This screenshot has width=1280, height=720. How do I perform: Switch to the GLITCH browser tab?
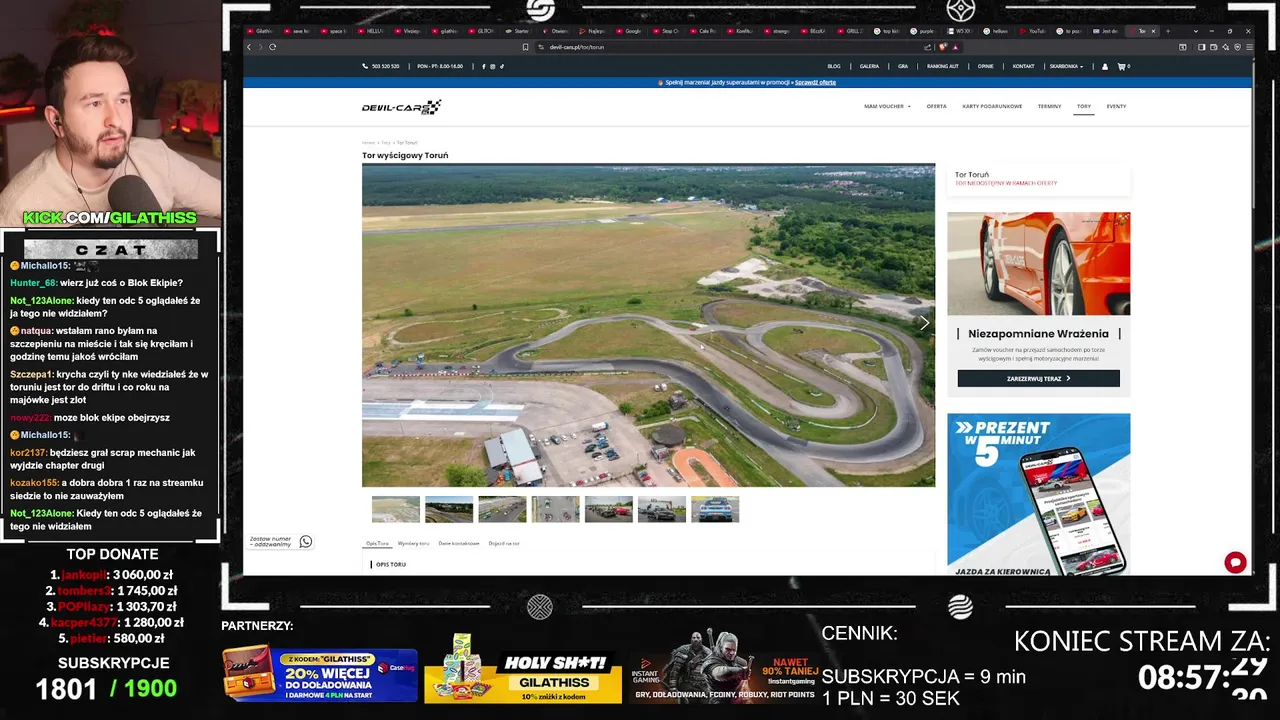pyautogui.click(x=484, y=31)
